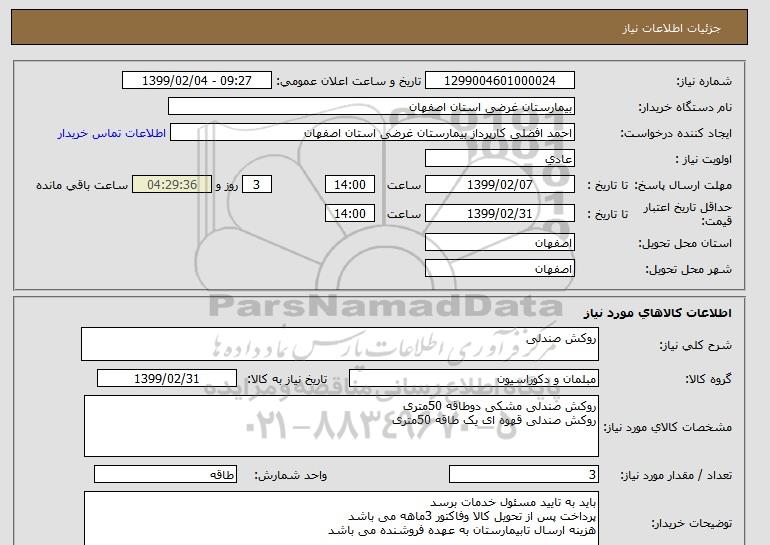This screenshot has height=545, width=770.
Task: Select the priority field showing عادی
Action: coord(500,159)
